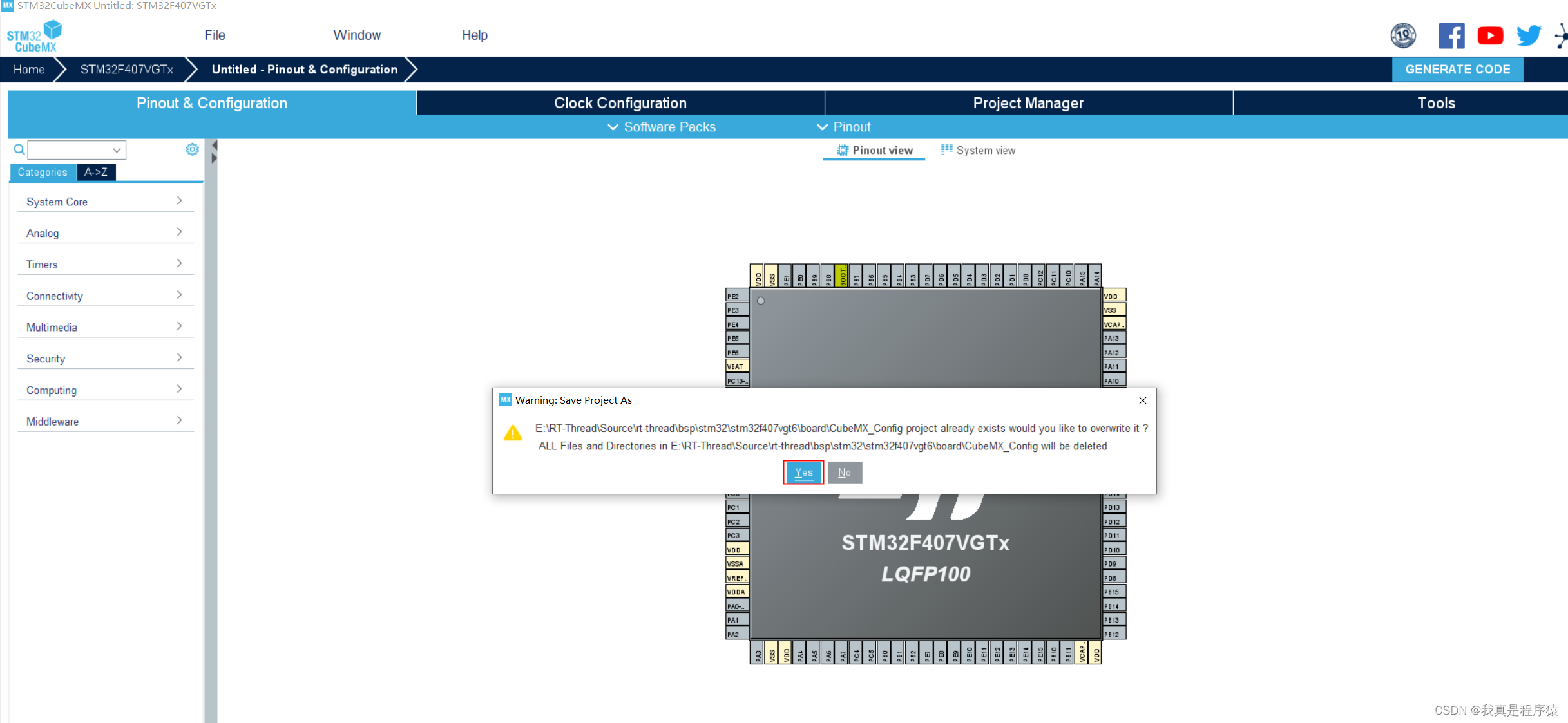
Task: Select the PE2 pin on the chip
Action: (x=737, y=296)
